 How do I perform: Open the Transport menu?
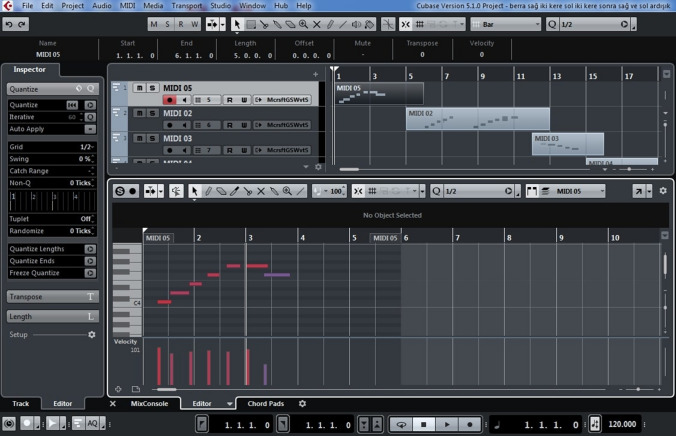[187, 6]
